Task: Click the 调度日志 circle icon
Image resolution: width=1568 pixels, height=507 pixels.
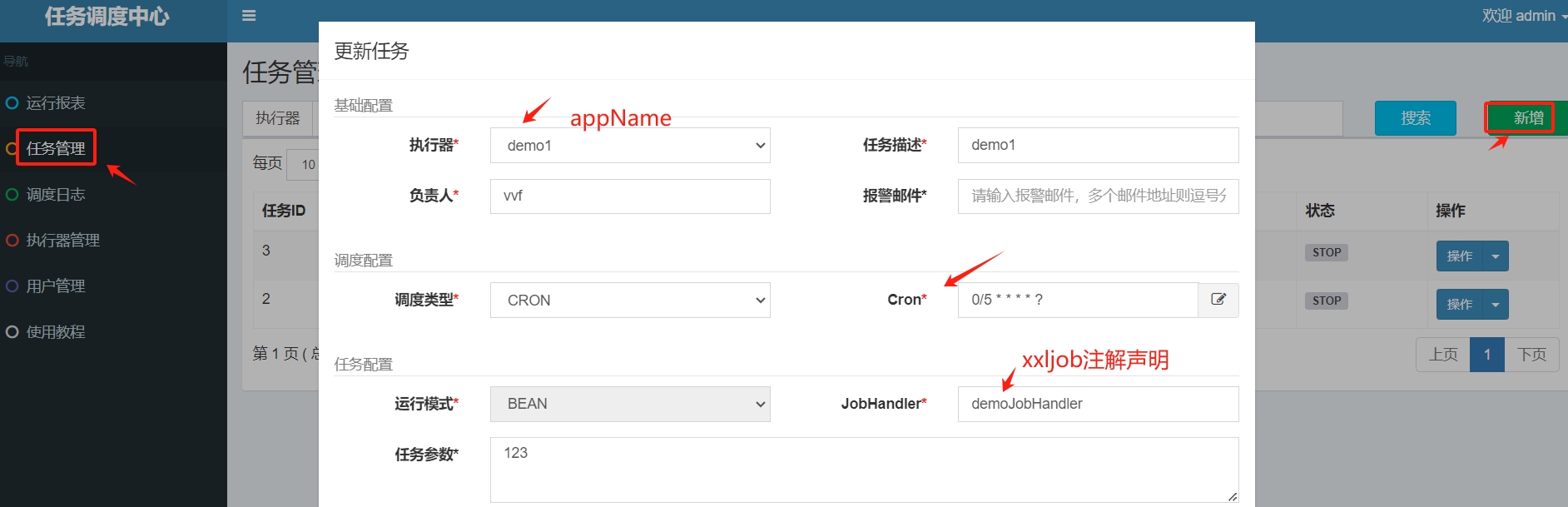Action: [x=12, y=195]
